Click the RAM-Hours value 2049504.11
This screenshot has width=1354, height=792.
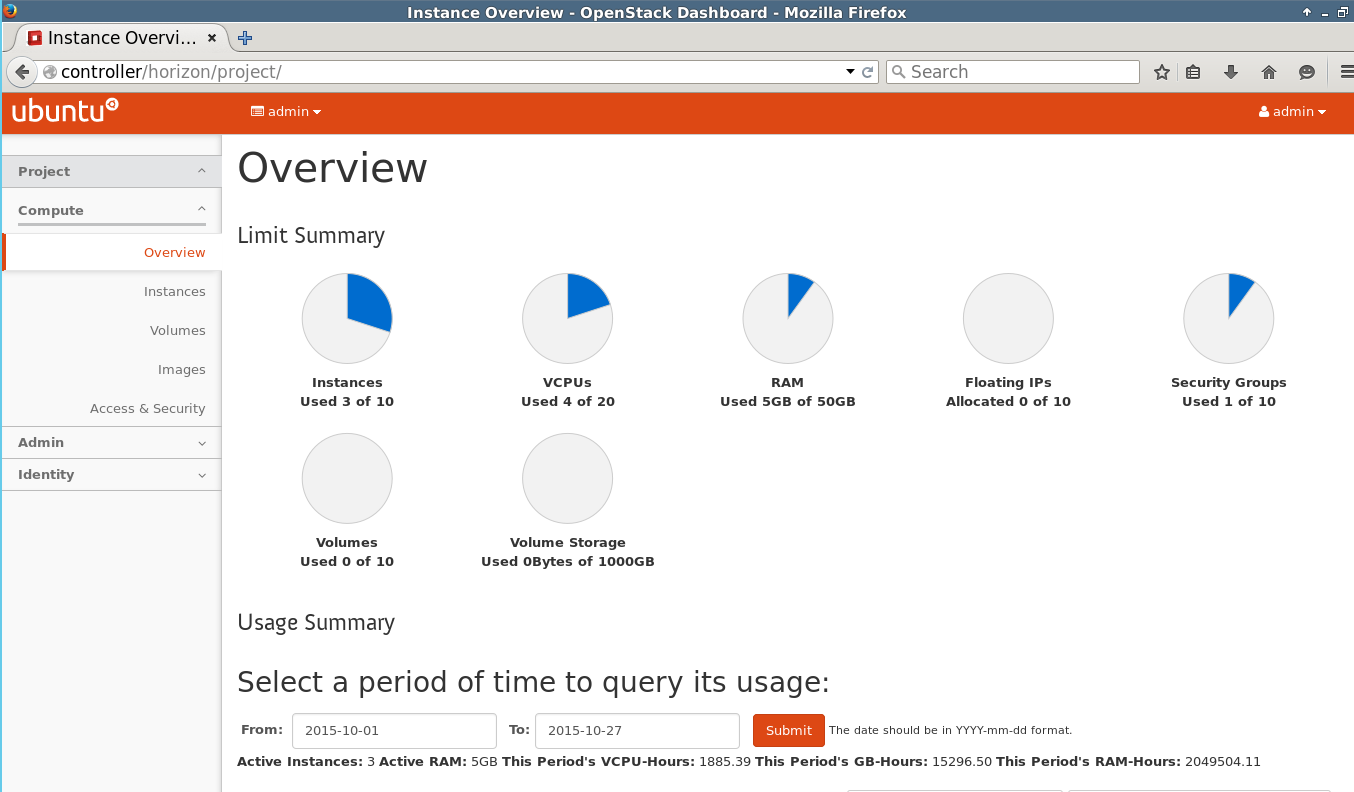[x=1223, y=761]
